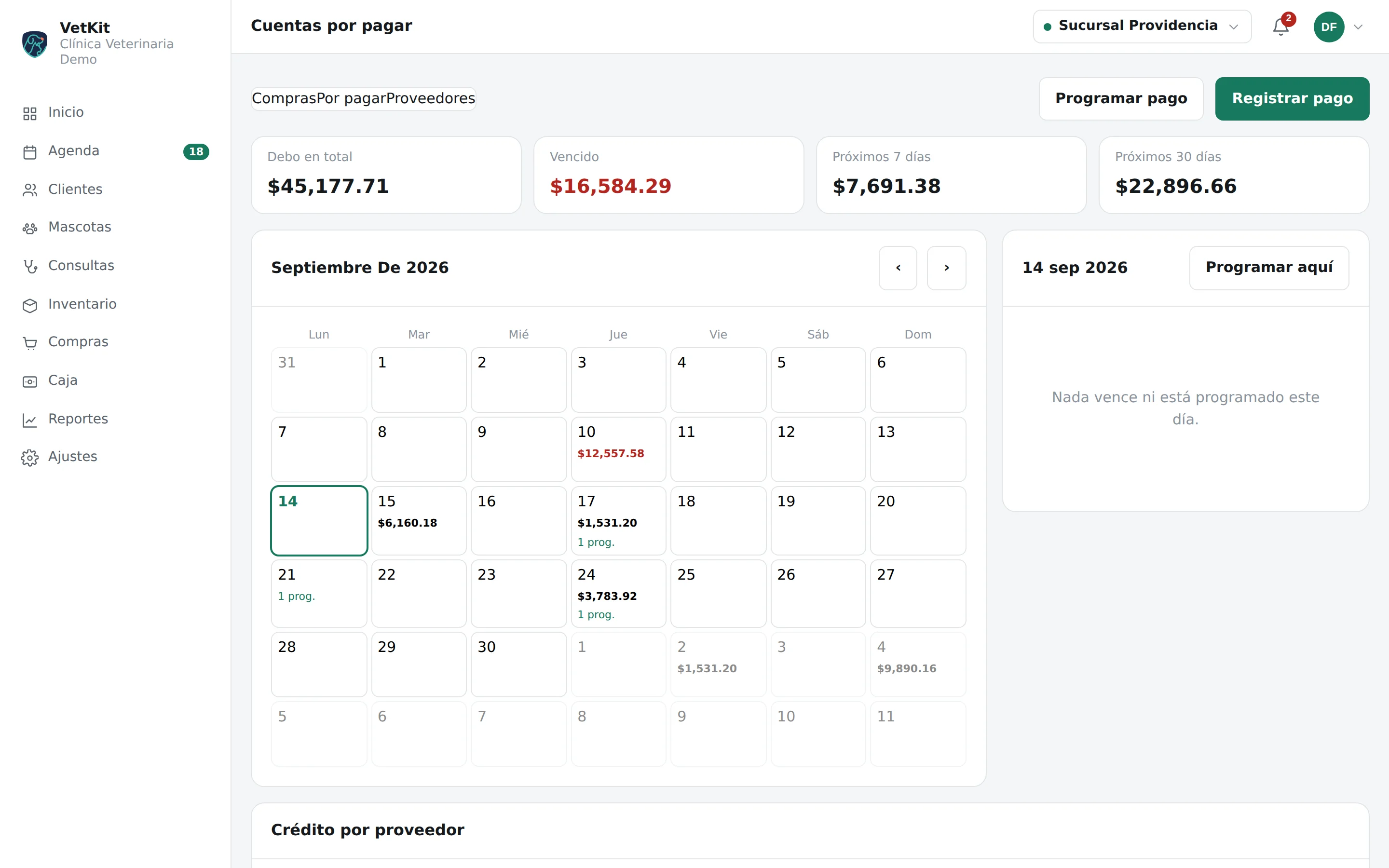Click the DF user avatar

1329,27
